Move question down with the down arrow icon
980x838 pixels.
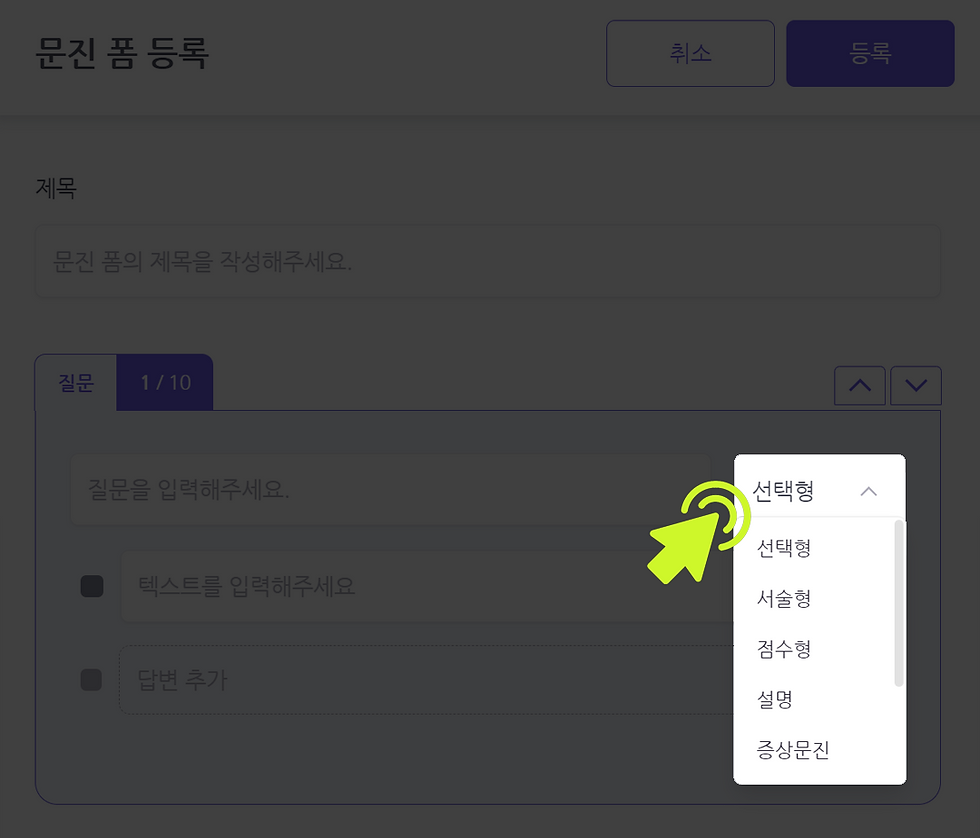(x=916, y=386)
